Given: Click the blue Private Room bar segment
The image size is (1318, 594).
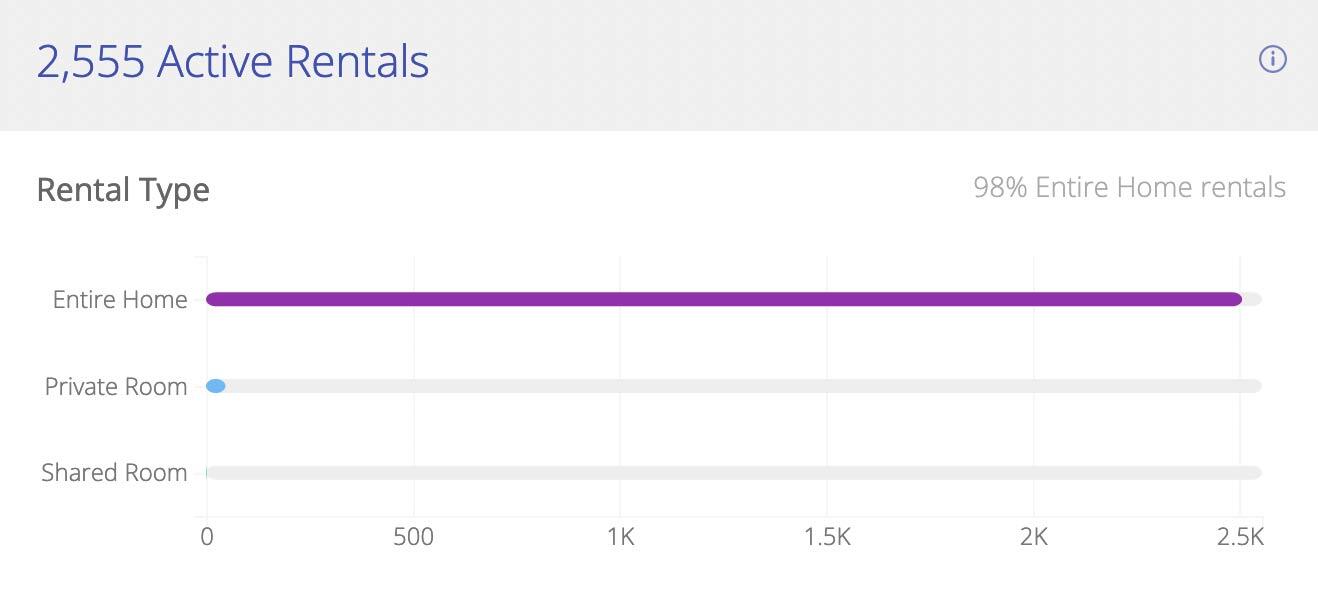Looking at the screenshot, I should [215, 386].
